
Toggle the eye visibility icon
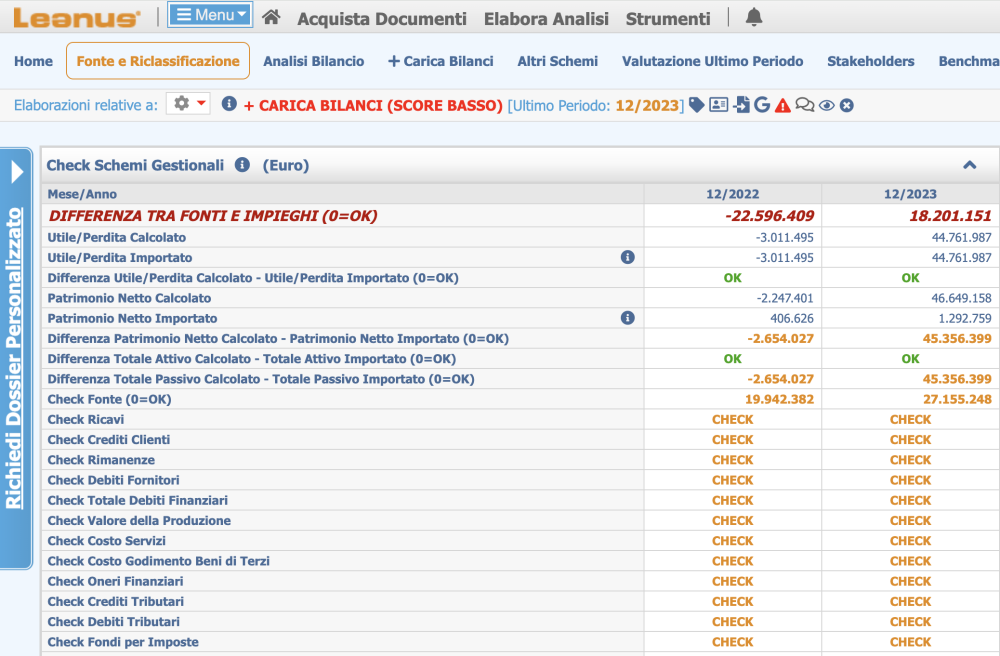(x=826, y=105)
